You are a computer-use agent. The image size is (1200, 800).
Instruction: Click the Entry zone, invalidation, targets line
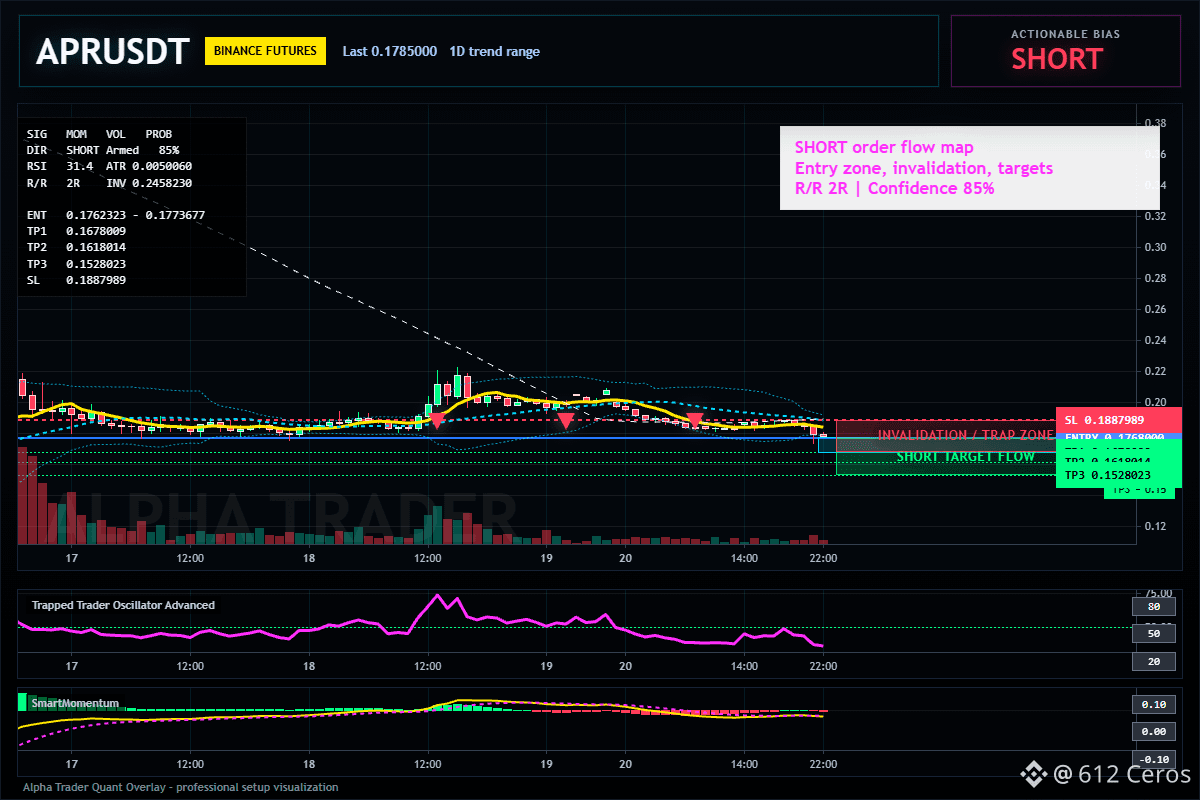pos(924,168)
